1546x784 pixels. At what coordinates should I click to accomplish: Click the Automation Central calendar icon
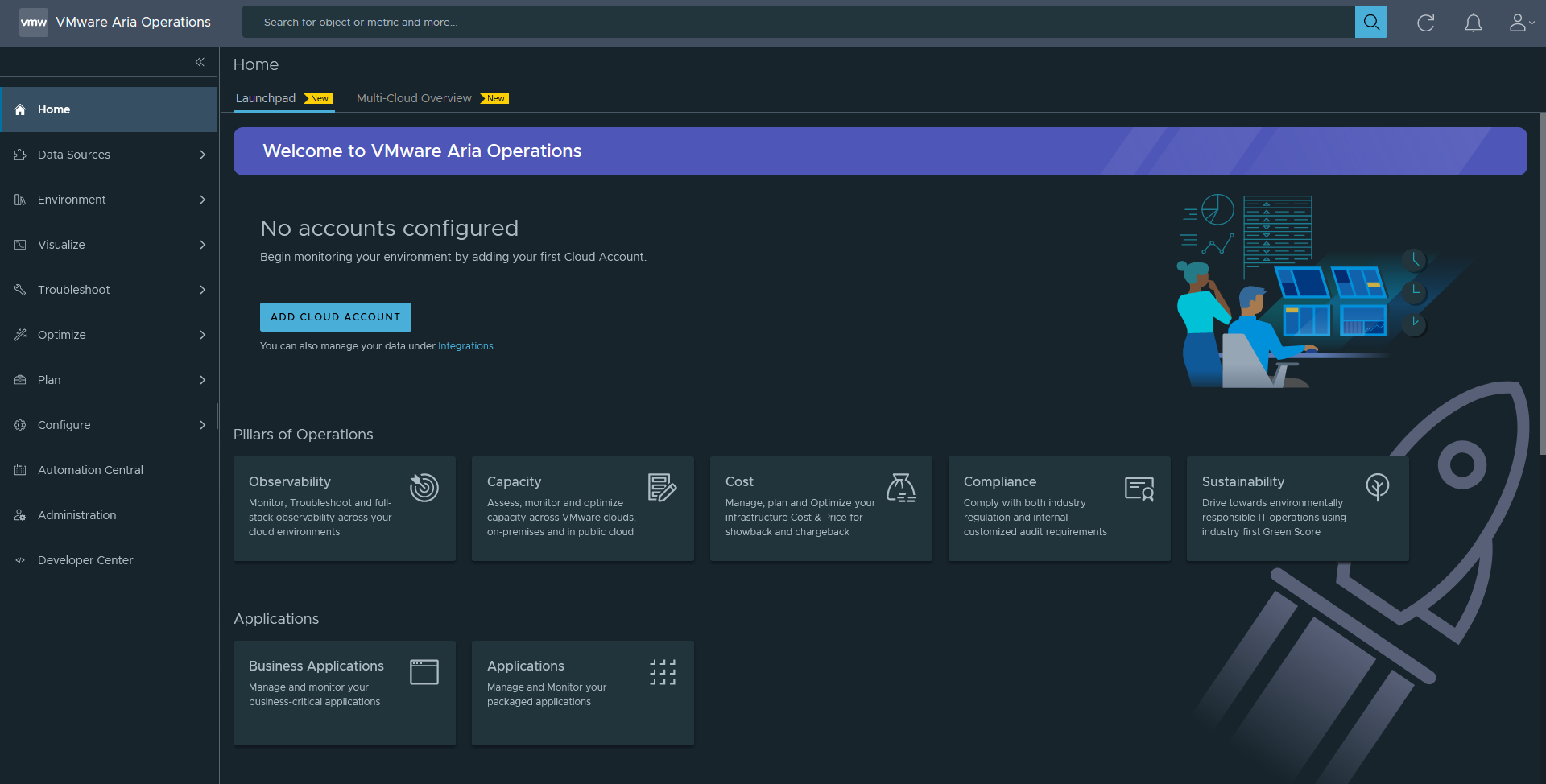(20, 470)
